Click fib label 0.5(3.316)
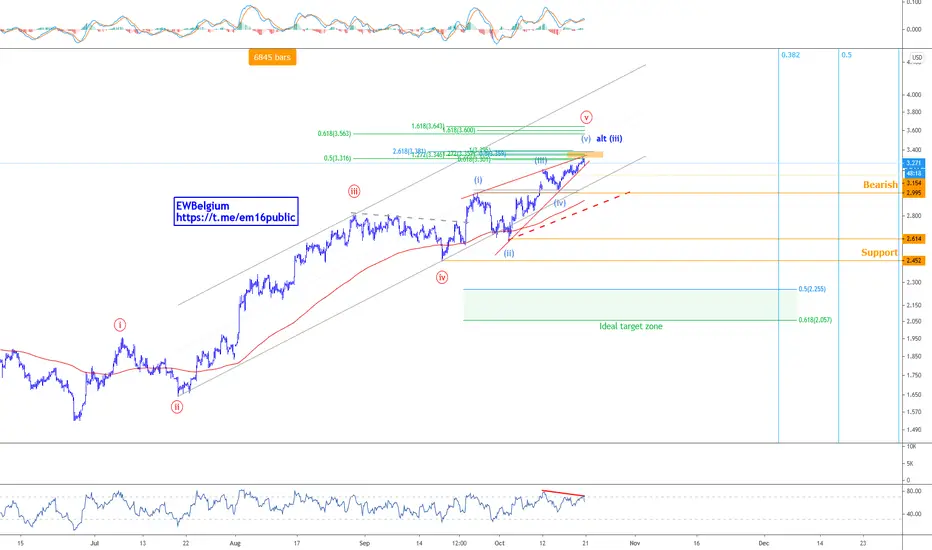This screenshot has height=550, width=932. 337,158
